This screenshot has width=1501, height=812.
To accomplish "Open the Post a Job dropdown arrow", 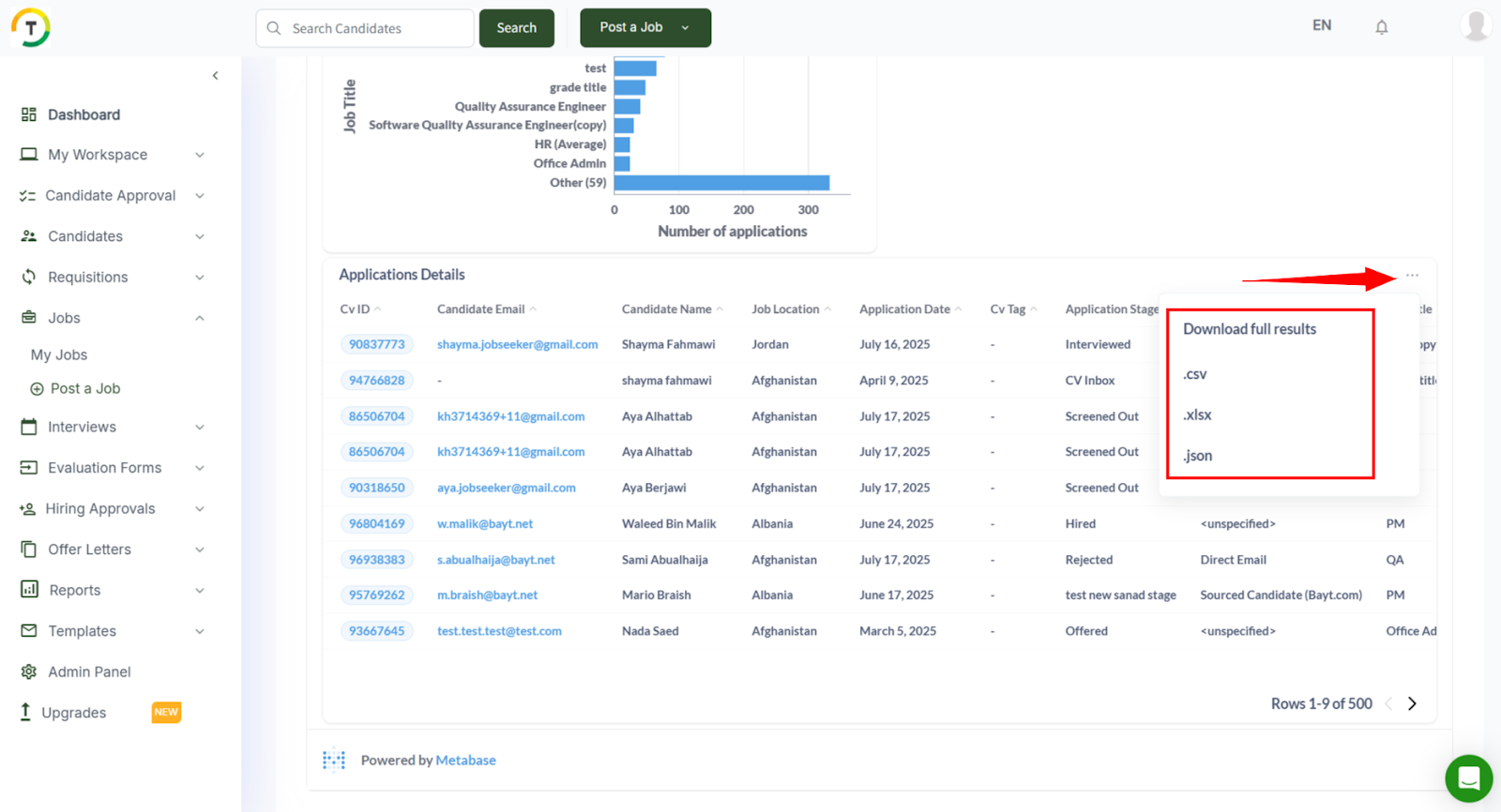I will 686,28.
